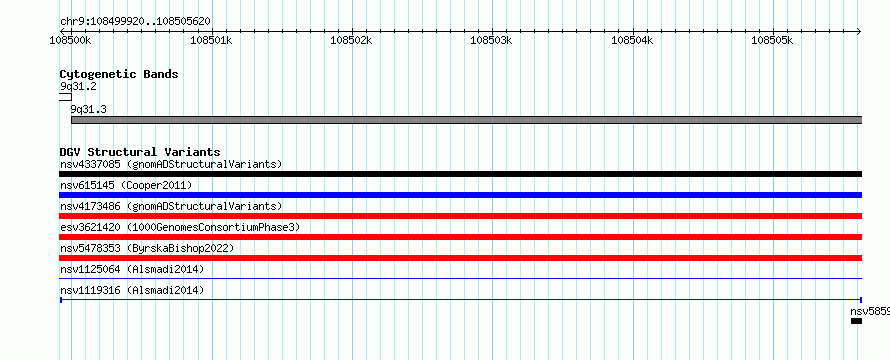
Task: Select the small white 9q31.2 band box
Action: pos(66,97)
